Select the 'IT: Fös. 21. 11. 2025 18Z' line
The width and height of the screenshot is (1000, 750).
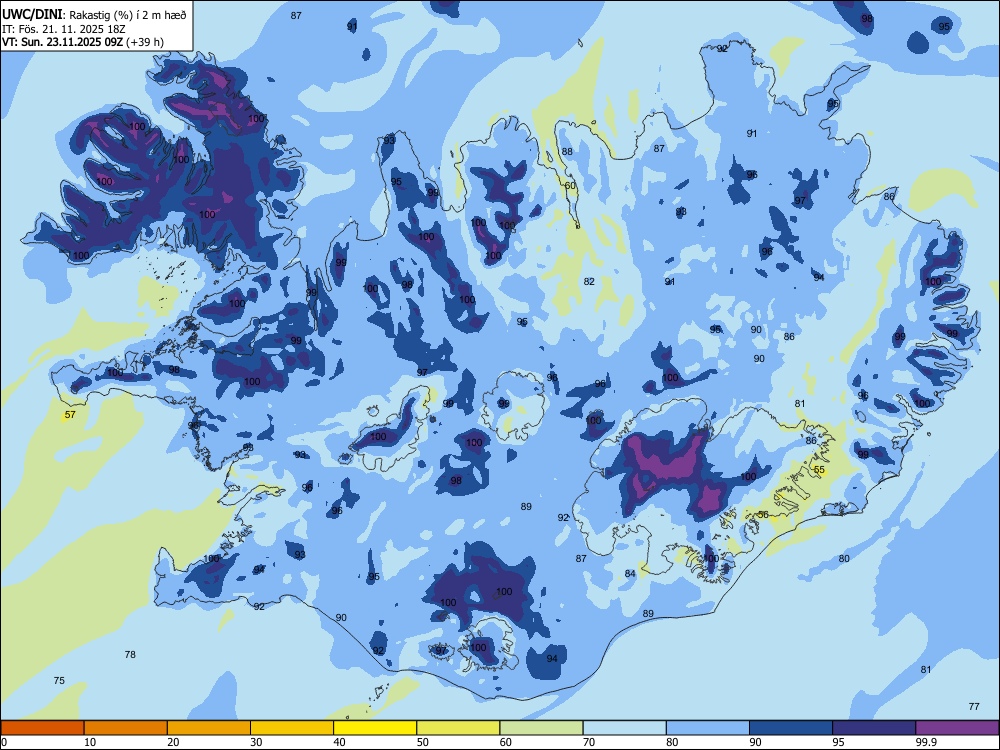(64, 29)
